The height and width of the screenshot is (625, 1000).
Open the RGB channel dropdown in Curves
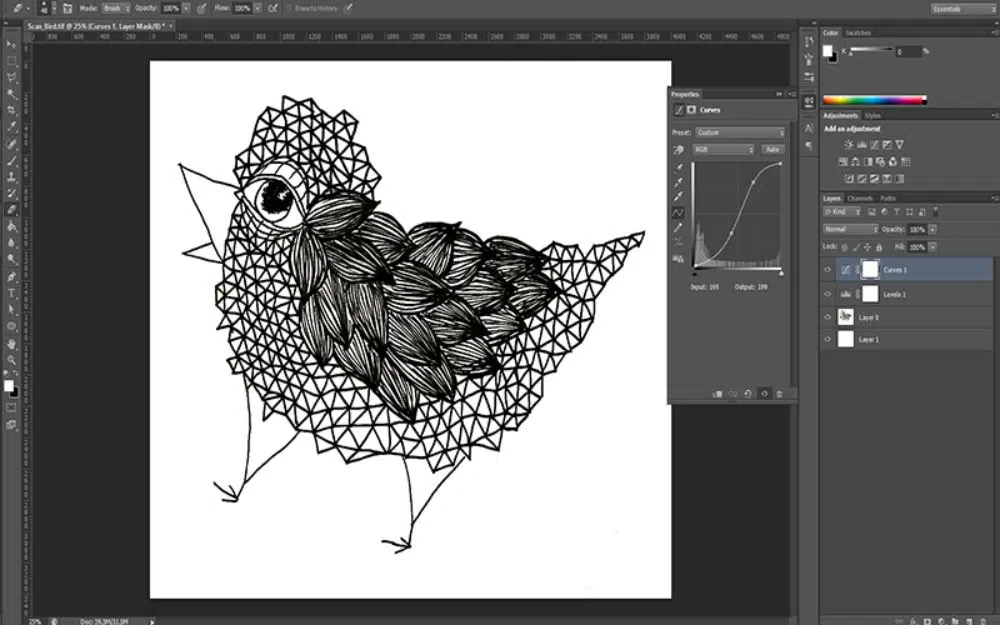724,149
